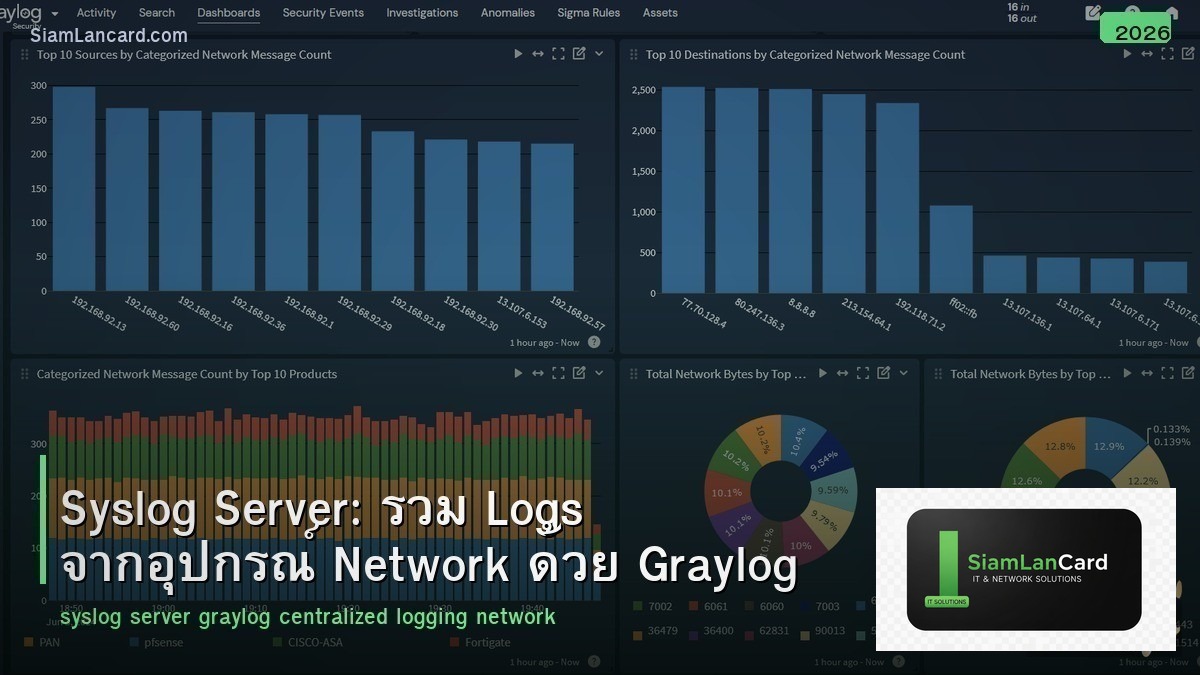Open the Anomalies menu item
This screenshot has width=1200, height=675.
pos(507,13)
